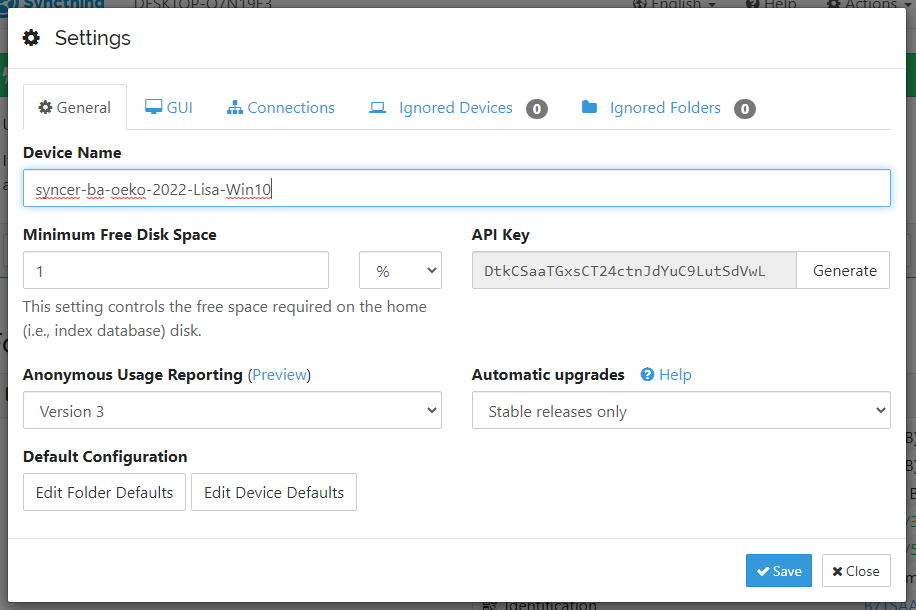Generate a new API key
This screenshot has width=916, height=610.
[x=843, y=270]
